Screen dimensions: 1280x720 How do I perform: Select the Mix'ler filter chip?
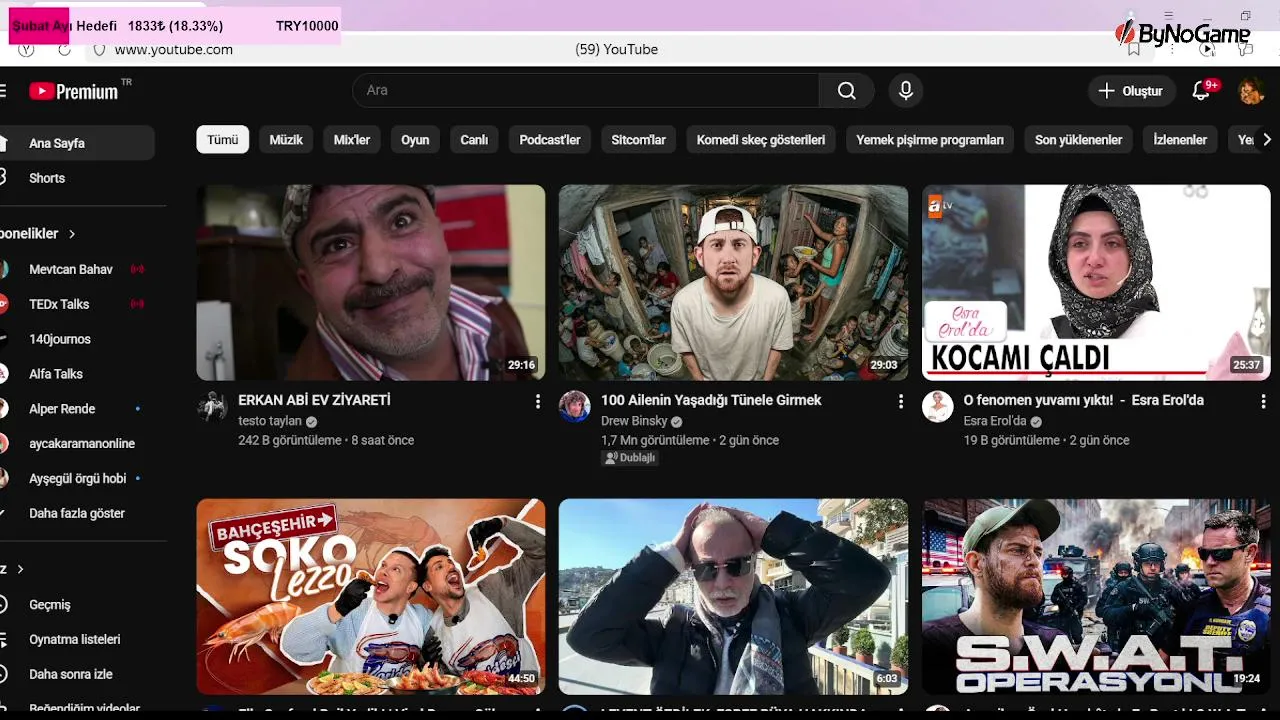click(x=352, y=140)
